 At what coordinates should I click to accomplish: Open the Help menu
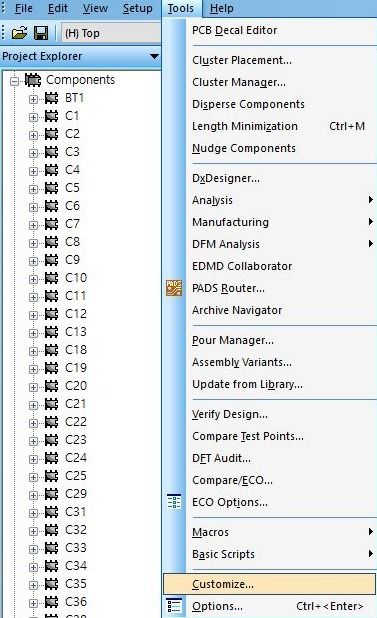(x=221, y=8)
